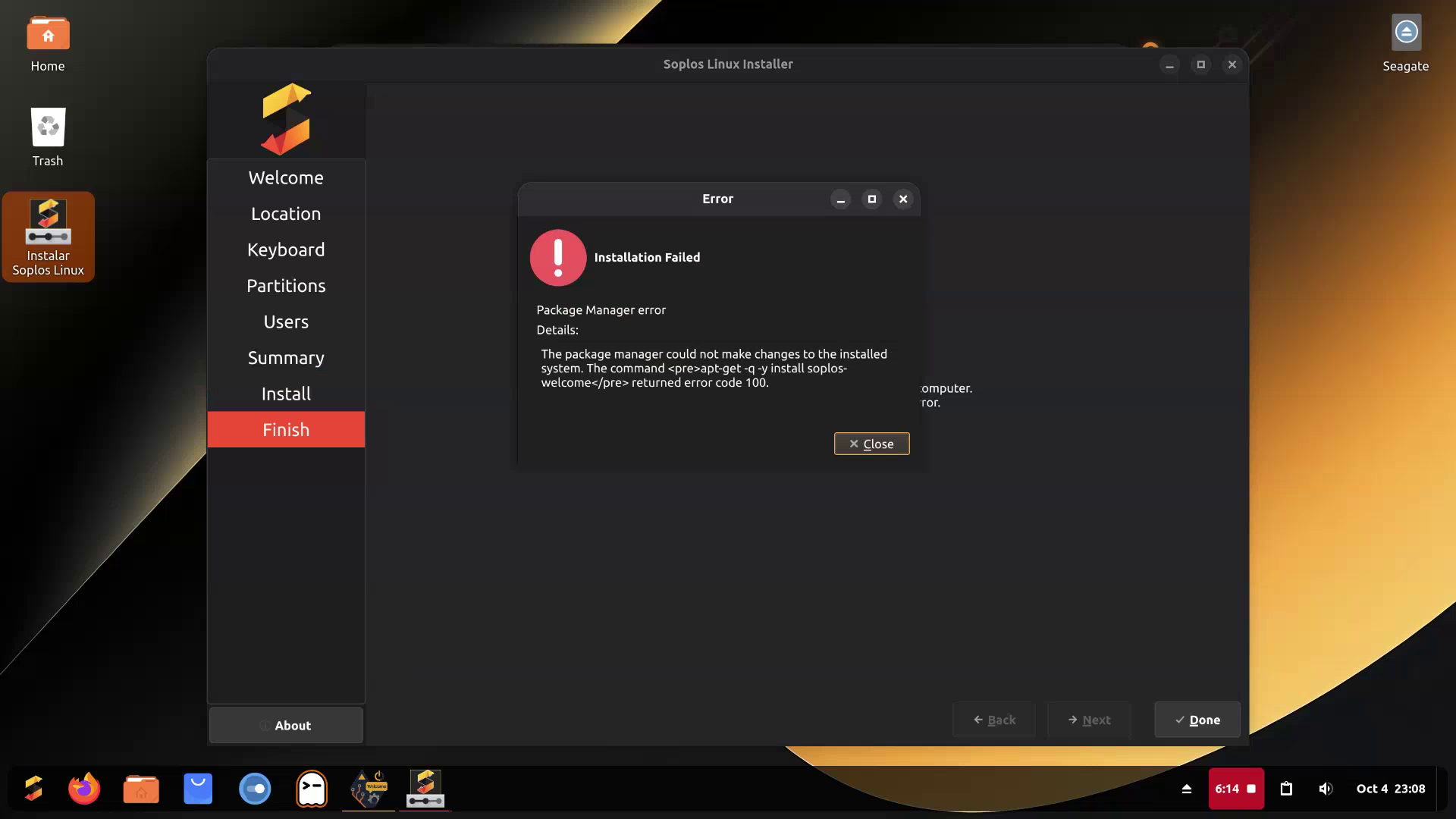Click the eject removable media tray icon
Viewport: 1456px width, 819px height.
point(1187,789)
